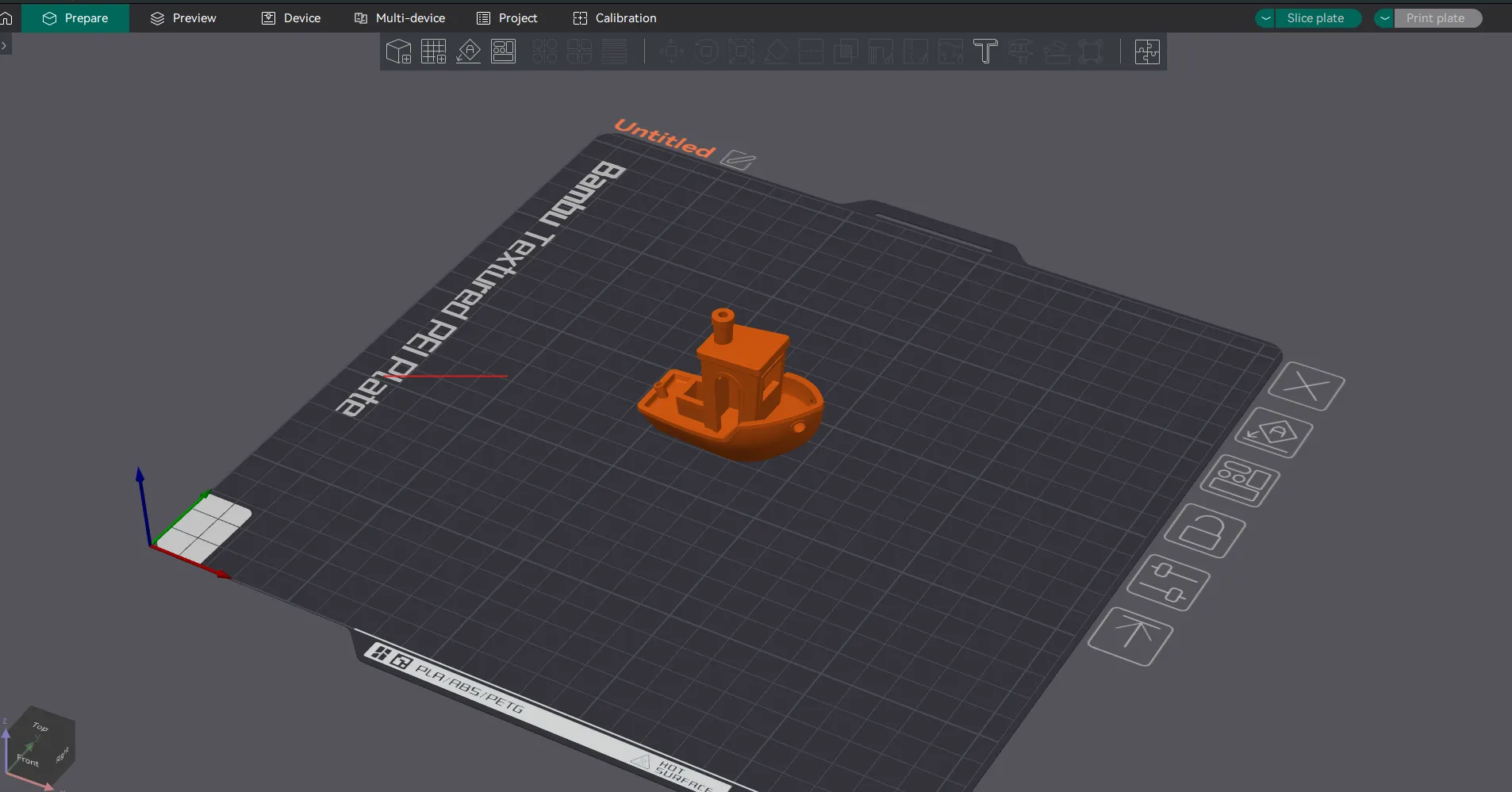The height and width of the screenshot is (792, 1512).
Task: Select the Move tool icon
Action: [x=671, y=52]
